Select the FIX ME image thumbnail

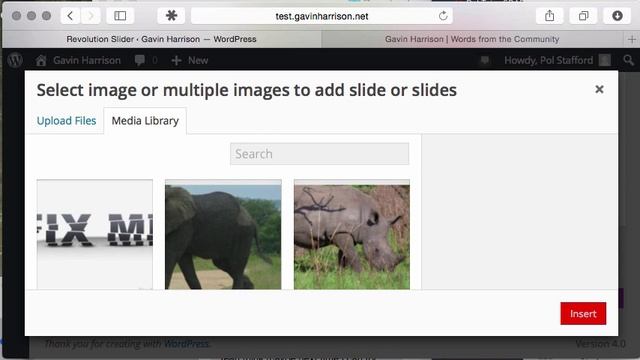(95, 235)
